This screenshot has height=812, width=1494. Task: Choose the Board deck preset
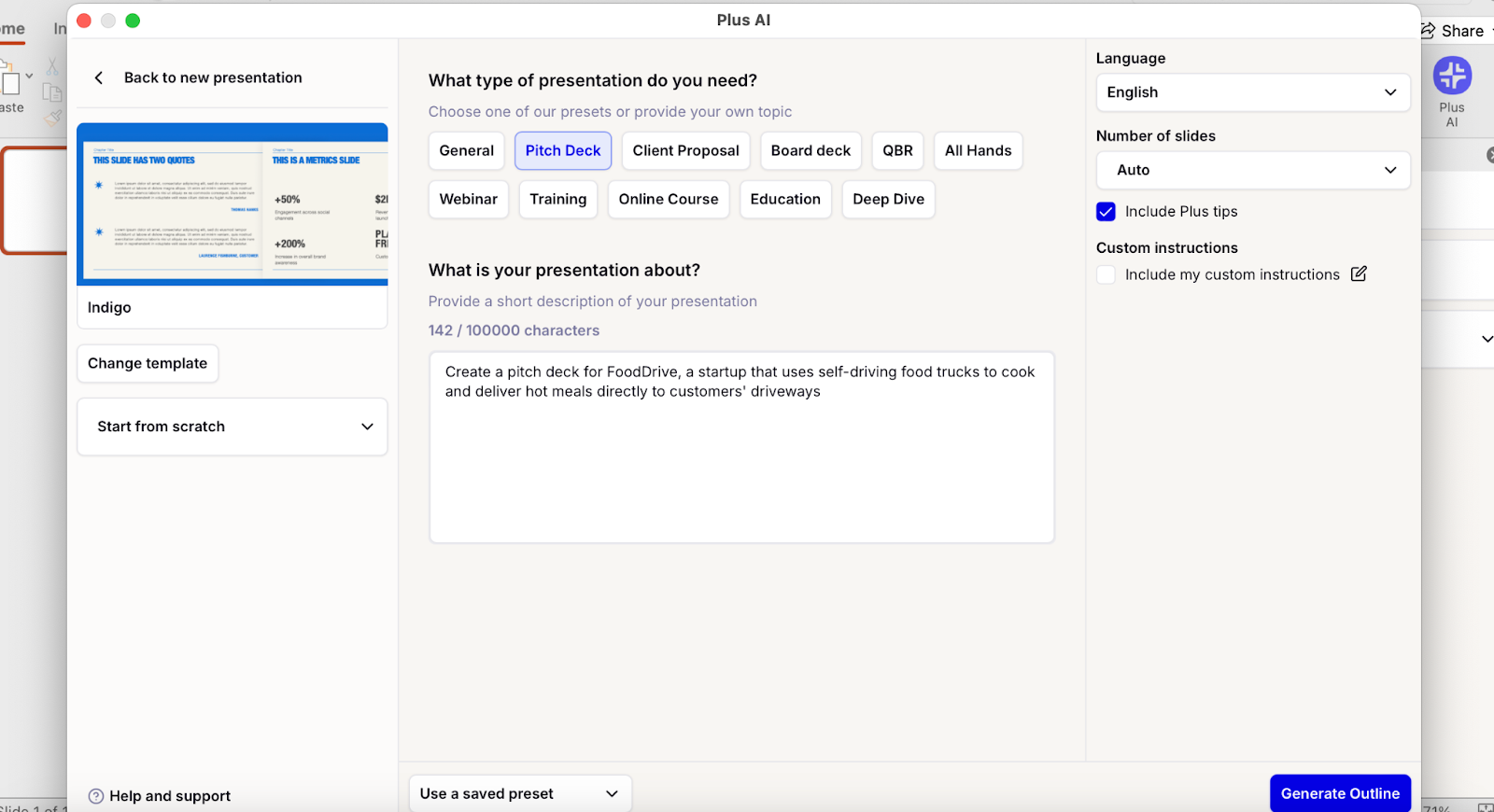tap(810, 151)
